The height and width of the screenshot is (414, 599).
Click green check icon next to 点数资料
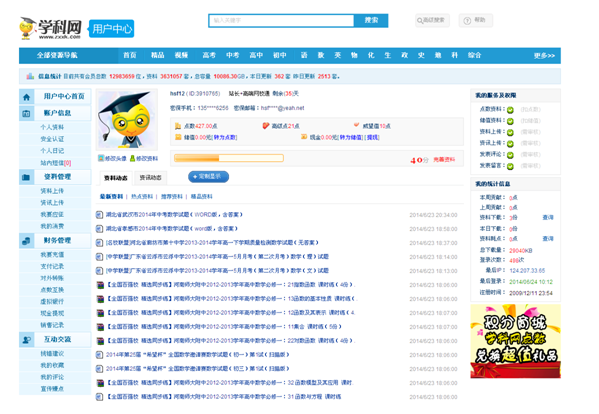click(510, 110)
